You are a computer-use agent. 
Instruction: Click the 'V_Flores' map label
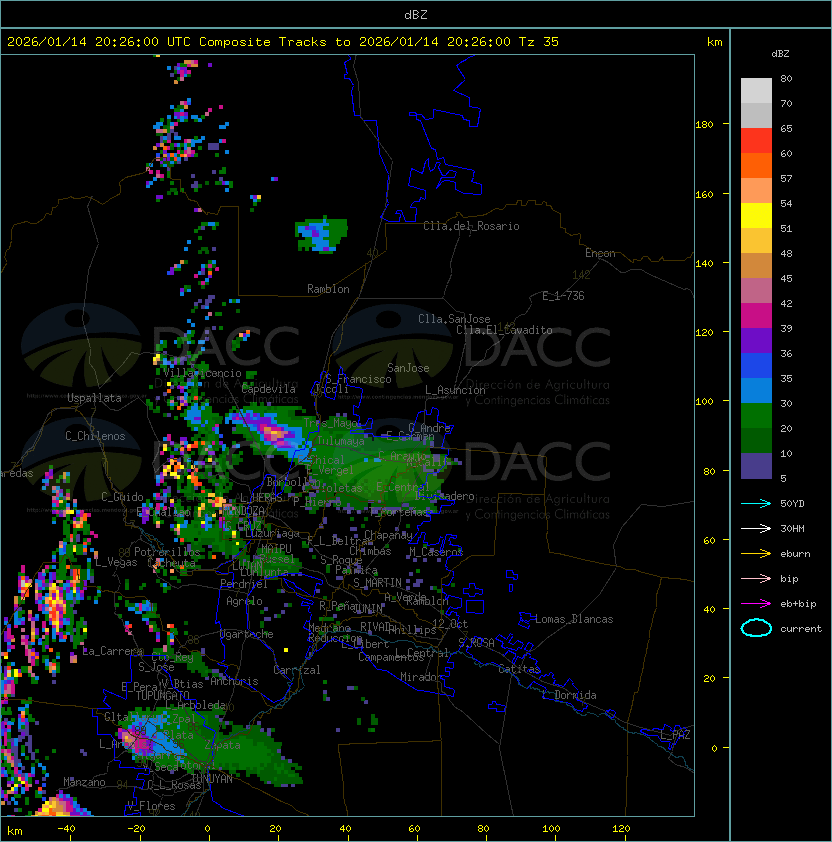click(151, 806)
